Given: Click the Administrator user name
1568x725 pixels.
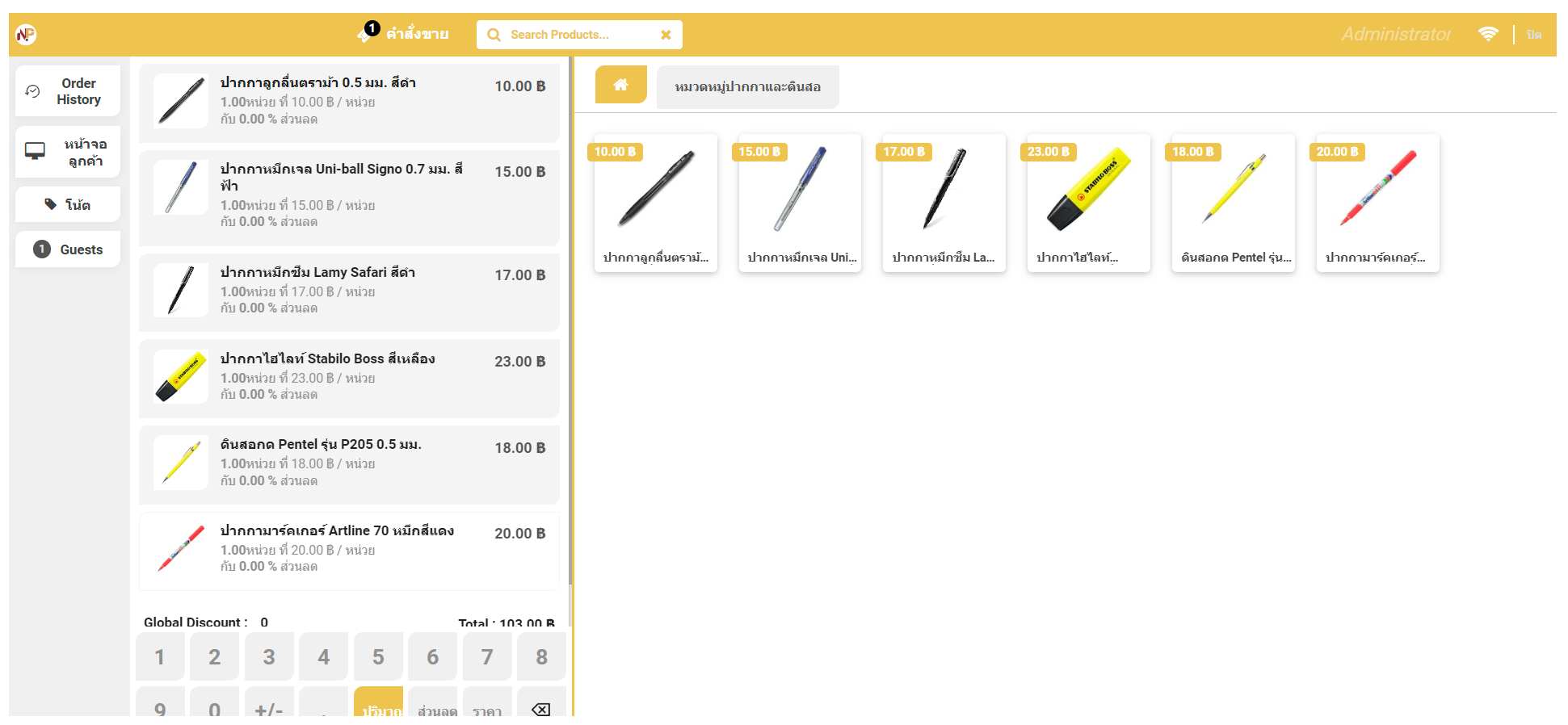Looking at the screenshot, I should [x=1396, y=34].
